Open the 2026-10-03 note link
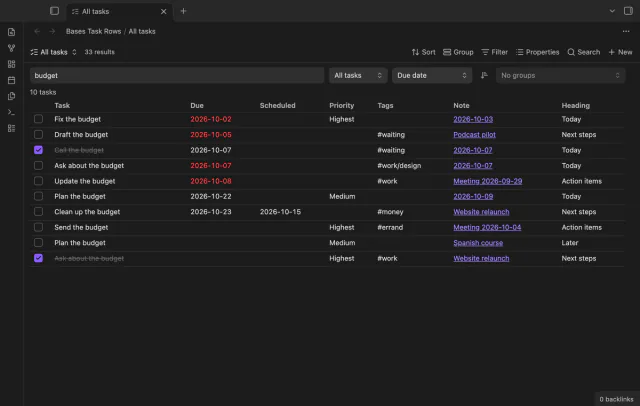Viewport: 640px width, 406px height. [473, 119]
